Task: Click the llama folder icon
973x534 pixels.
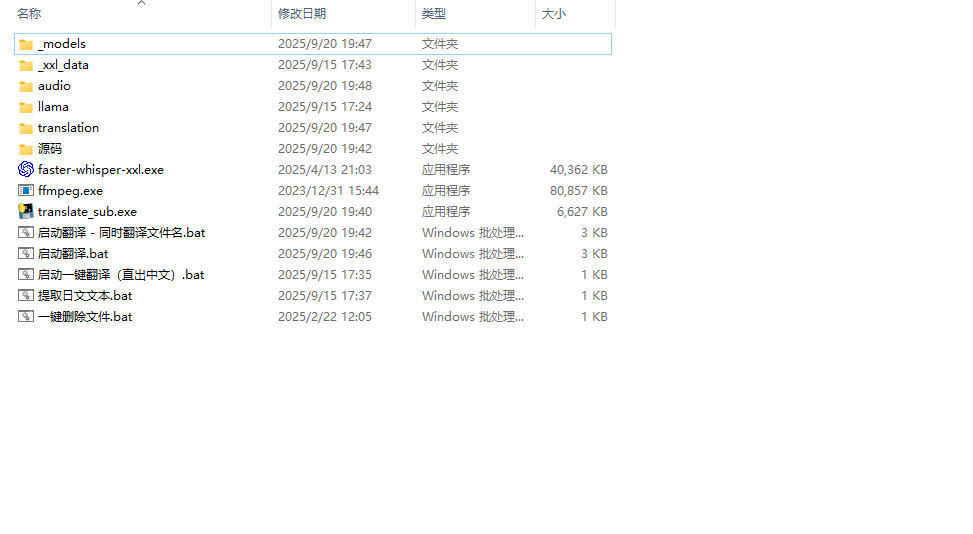Action: coord(25,107)
